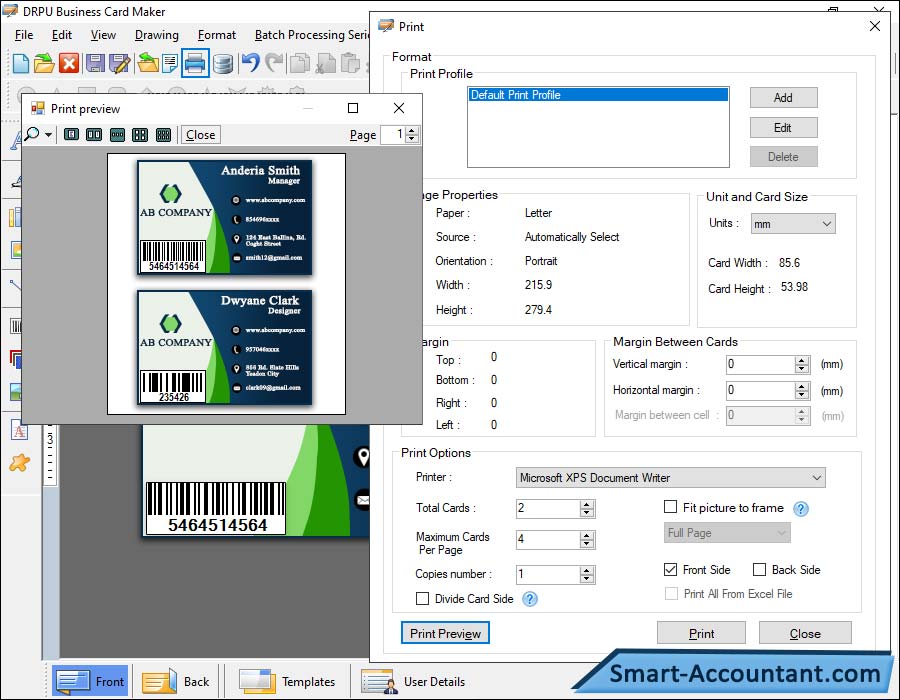The image size is (900, 700).
Task: Click the Dwyane Clark card in preview
Action: pos(224,348)
